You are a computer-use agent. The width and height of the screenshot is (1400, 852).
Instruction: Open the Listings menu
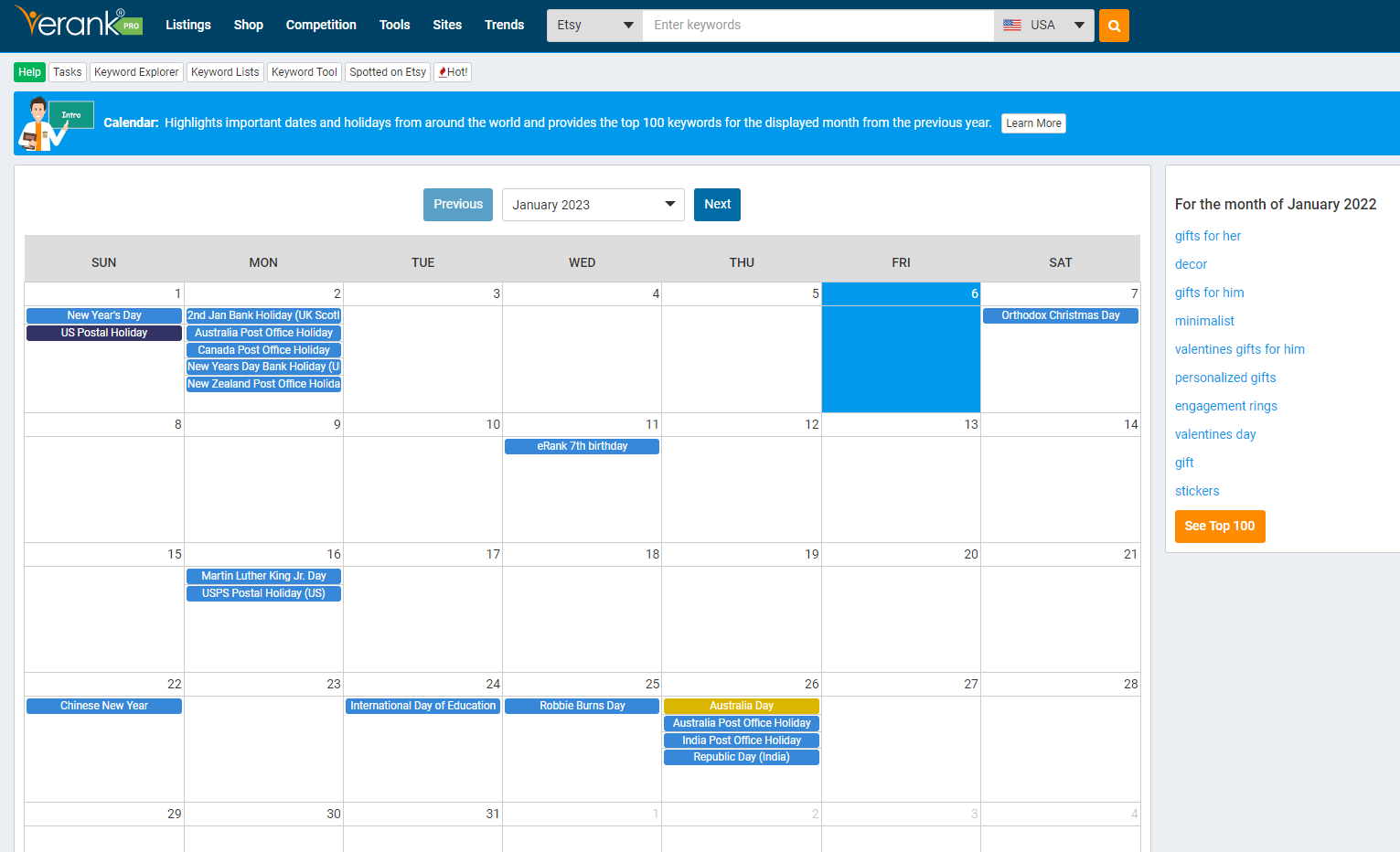(188, 25)
